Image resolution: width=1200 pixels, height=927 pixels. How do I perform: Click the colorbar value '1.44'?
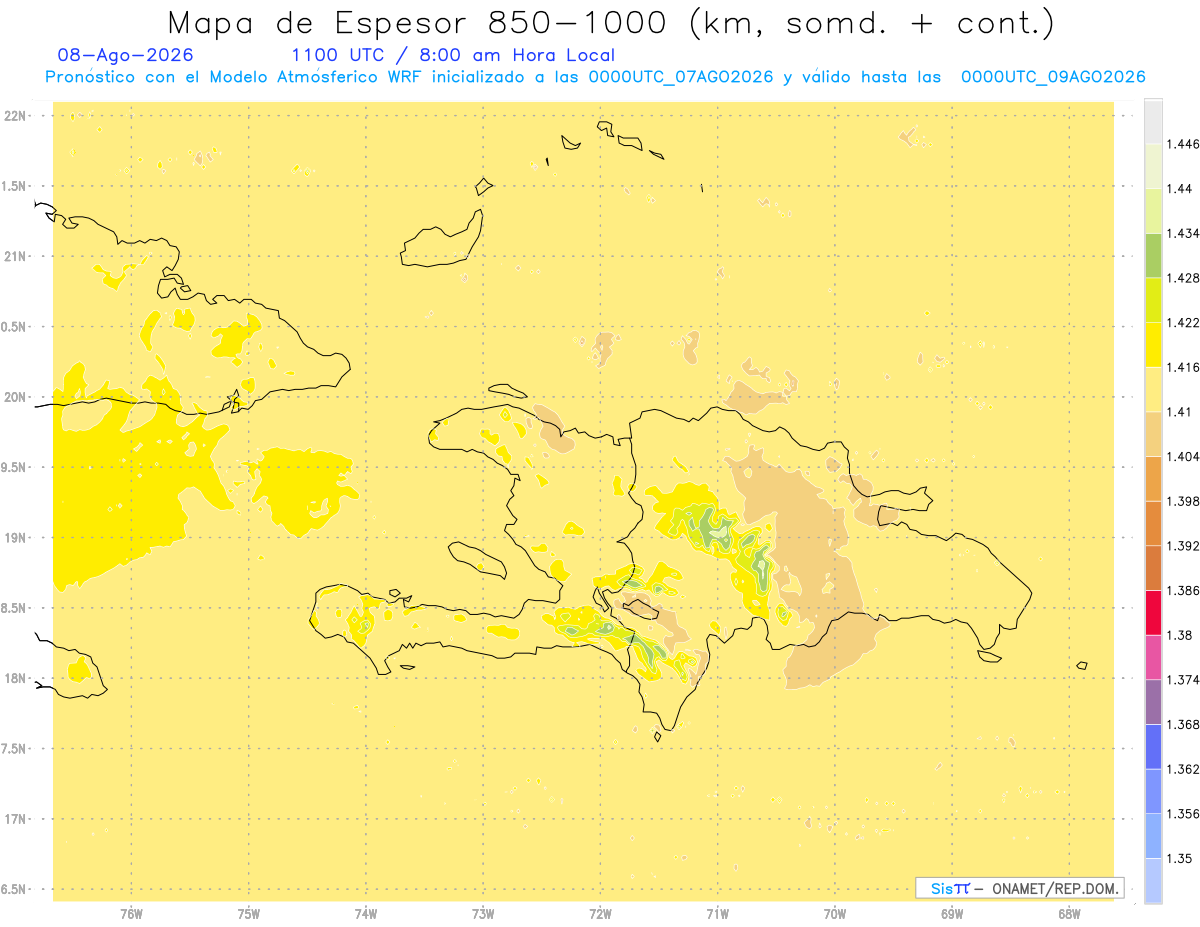(x=1180, y=188)
